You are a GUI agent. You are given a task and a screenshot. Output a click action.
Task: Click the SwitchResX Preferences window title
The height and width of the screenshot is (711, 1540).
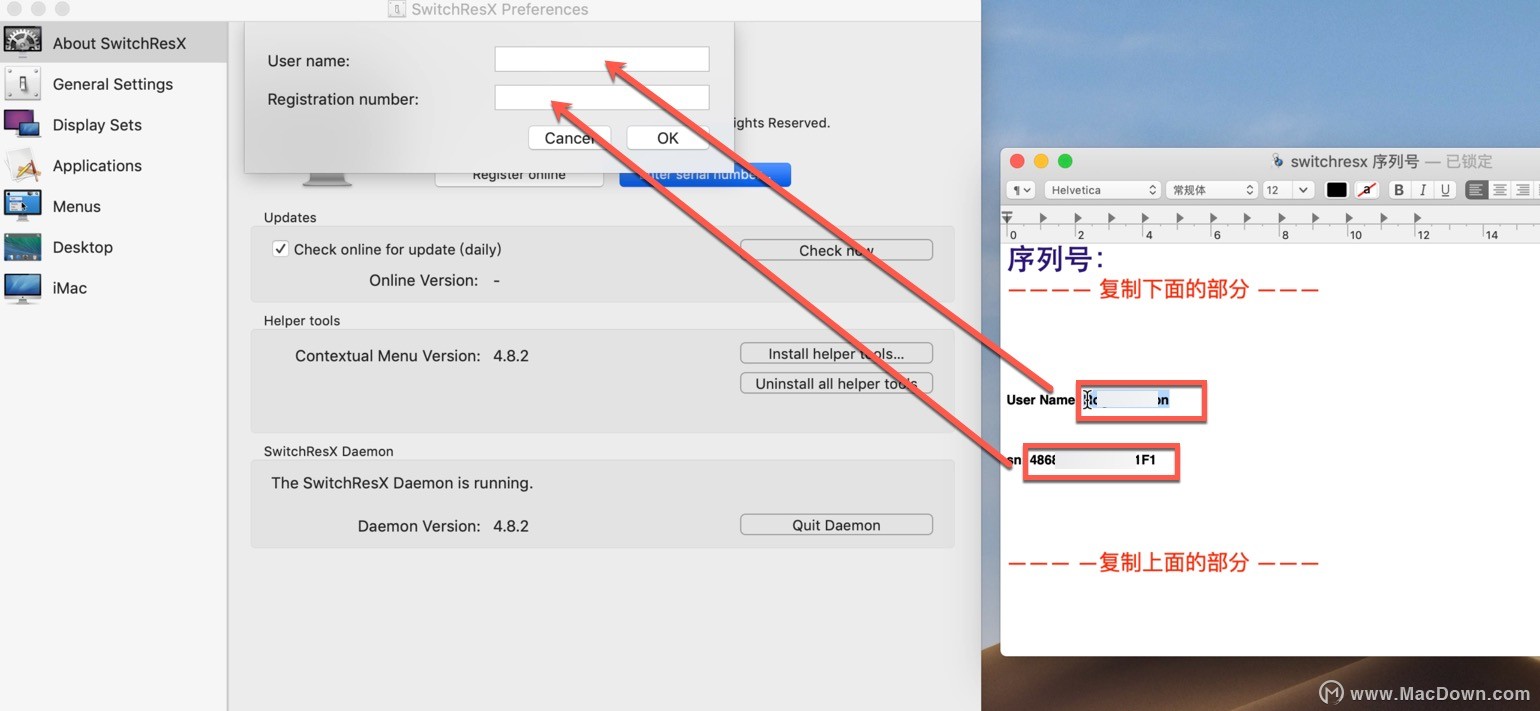pos(500,10)
